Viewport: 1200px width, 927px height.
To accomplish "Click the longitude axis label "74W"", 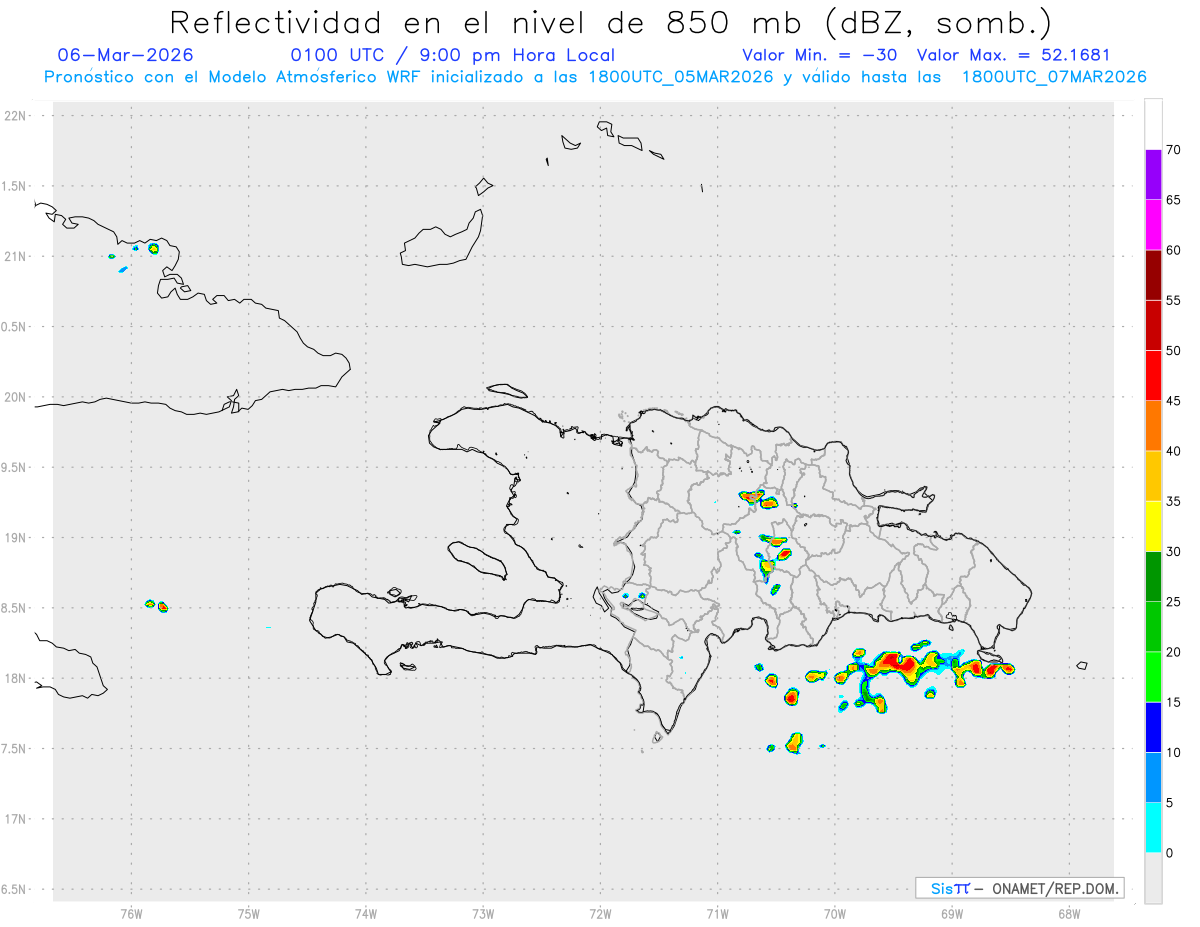I will coord(365,914).
